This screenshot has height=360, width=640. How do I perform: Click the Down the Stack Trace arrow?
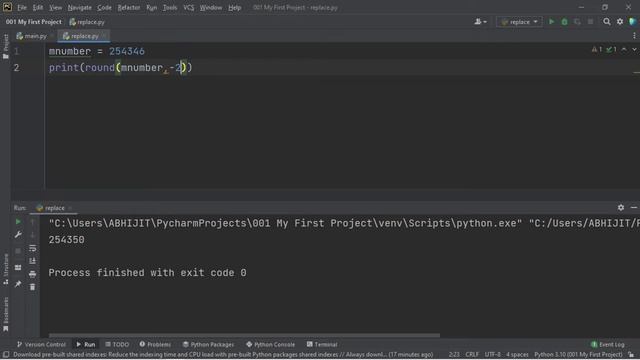[33, 235]
